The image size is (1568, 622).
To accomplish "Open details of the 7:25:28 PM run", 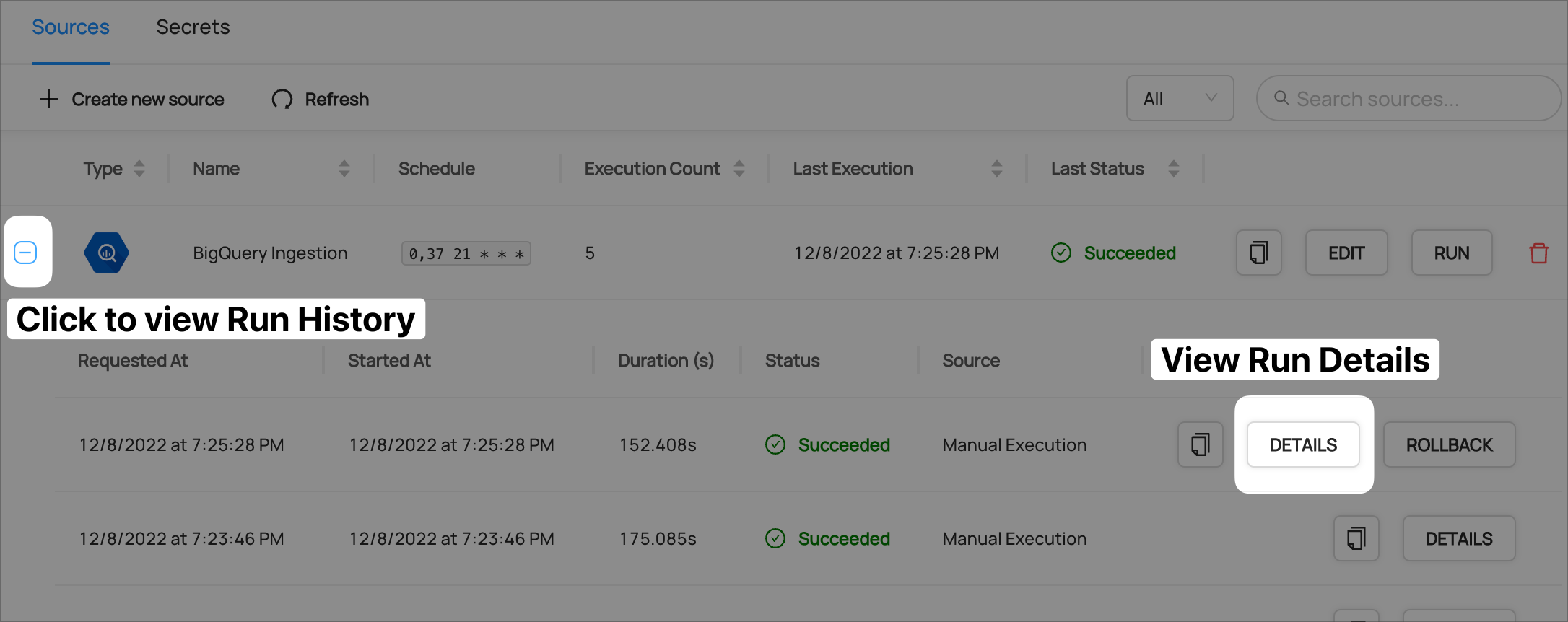I will pyautogui.click(x=1303, y=444).
